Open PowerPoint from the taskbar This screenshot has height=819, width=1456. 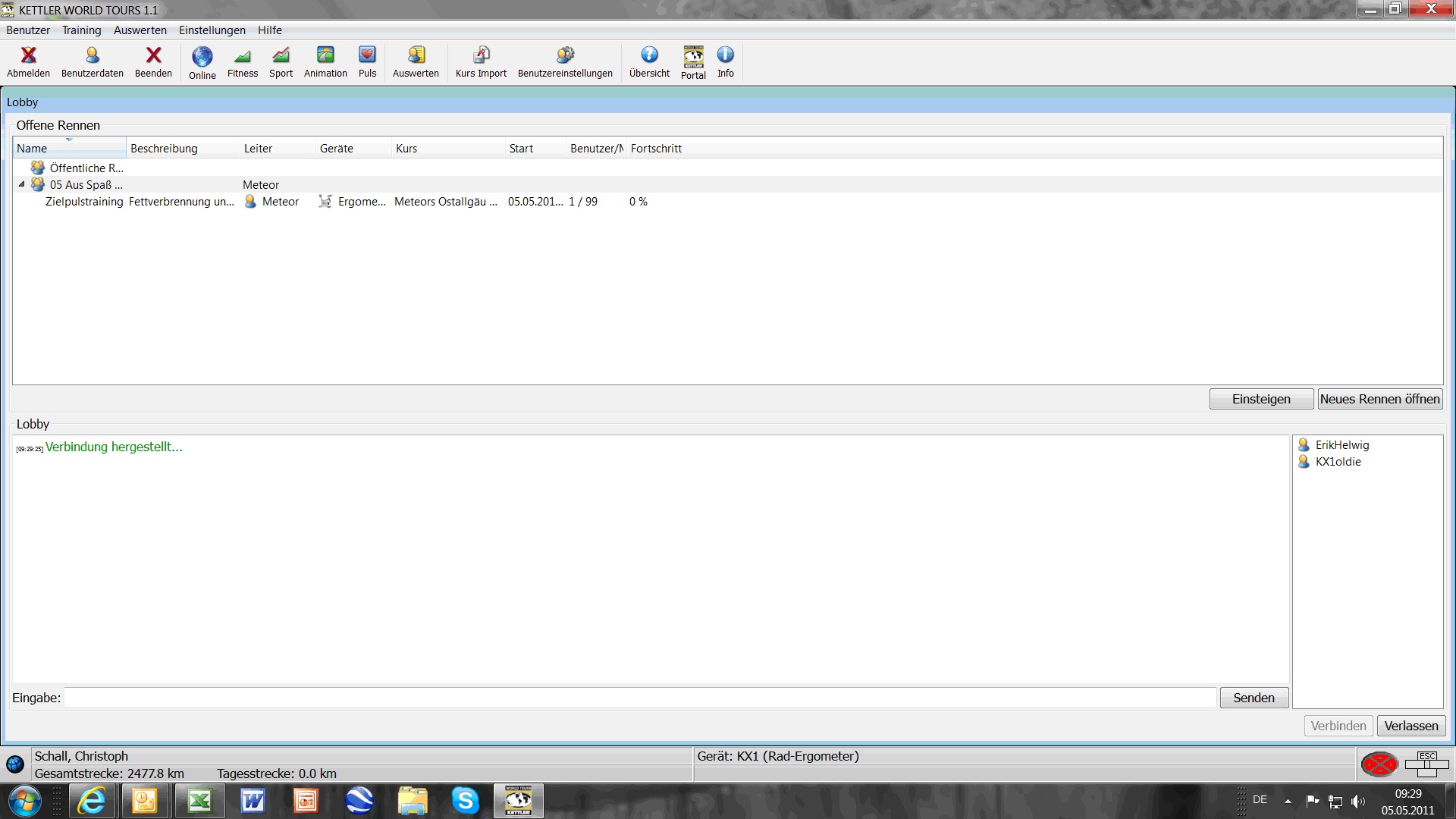click(306, 801)
